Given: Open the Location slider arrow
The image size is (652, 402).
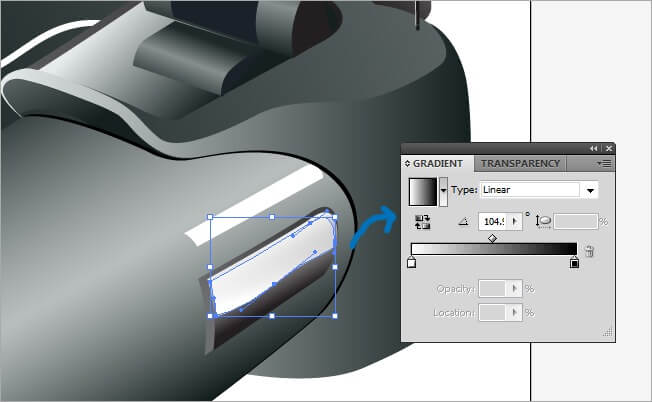Looking at the screenshot, I should click(x=515, y=313).
